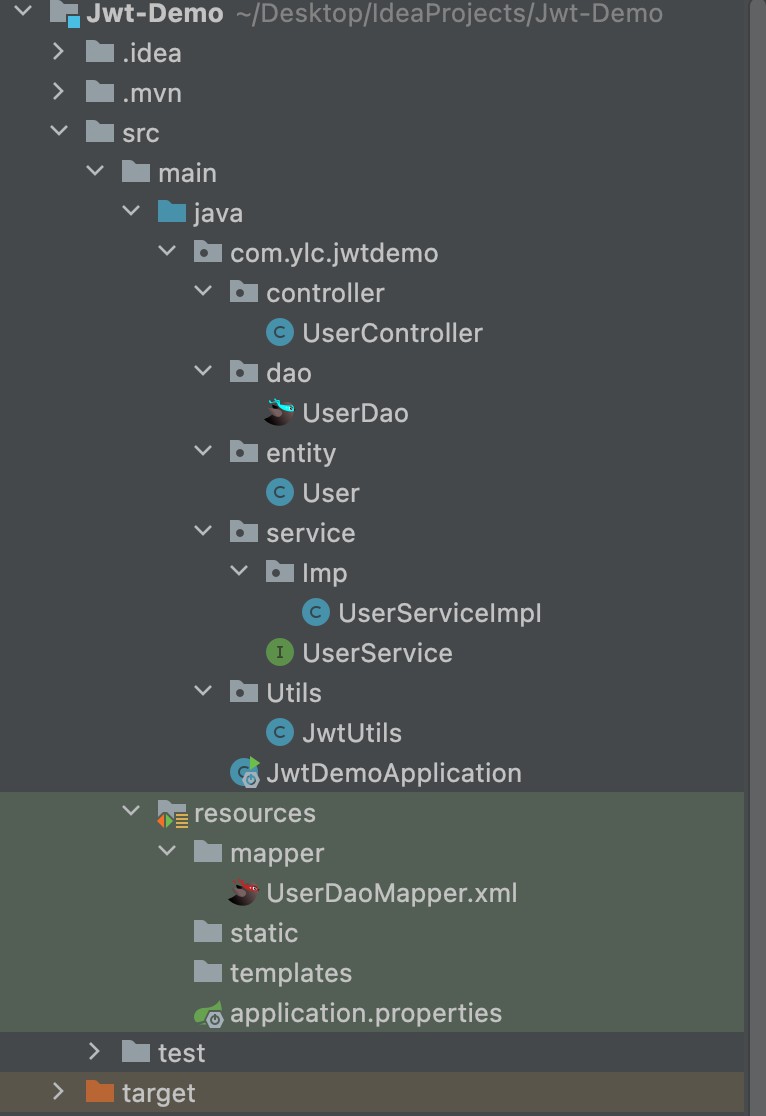The height and width of the screenshot is (1116, 766).
Task: Collapse the com.ylc.jwtdemo package
Action: (x=167, y=253)
